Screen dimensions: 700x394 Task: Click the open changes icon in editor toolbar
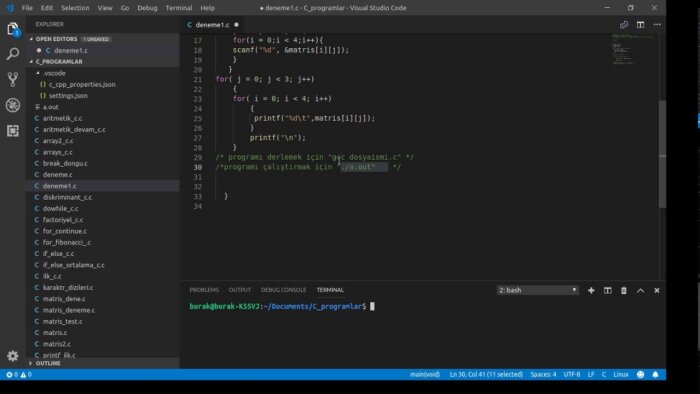(x=624, y=25)
